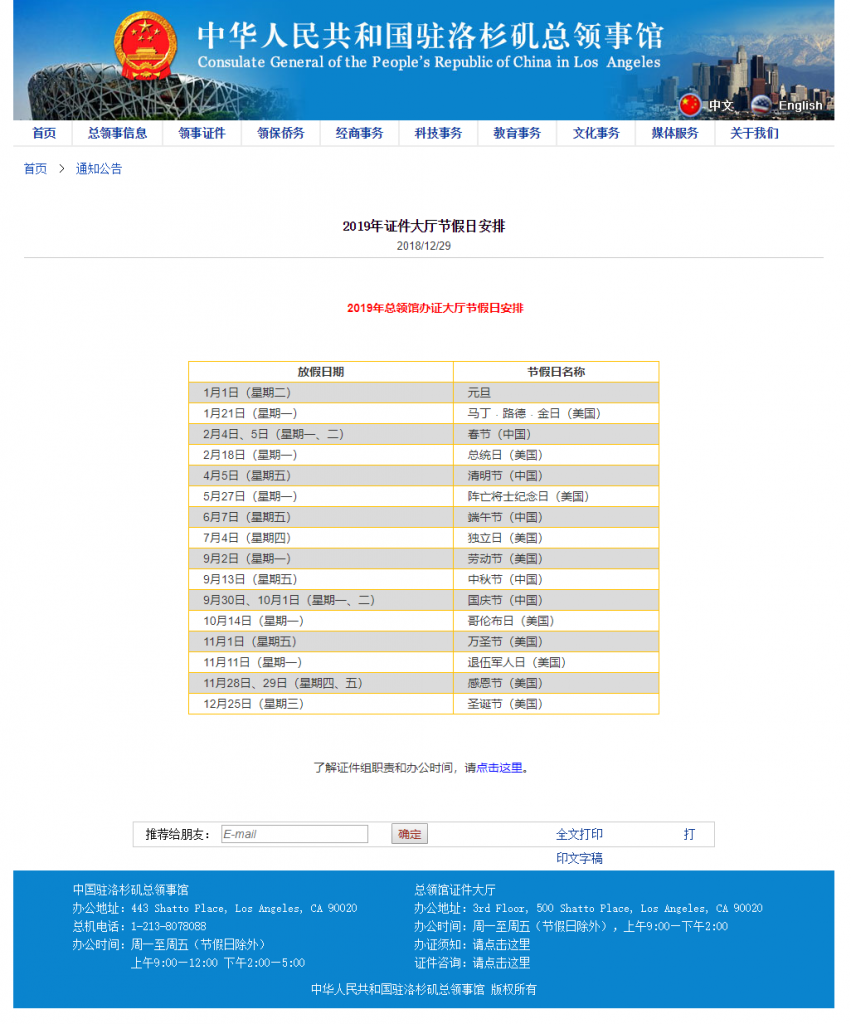The width and height of the screenshot is (851, 1024).
Task: Click the 首页 breadcrumb link
Action: point(35,169)
